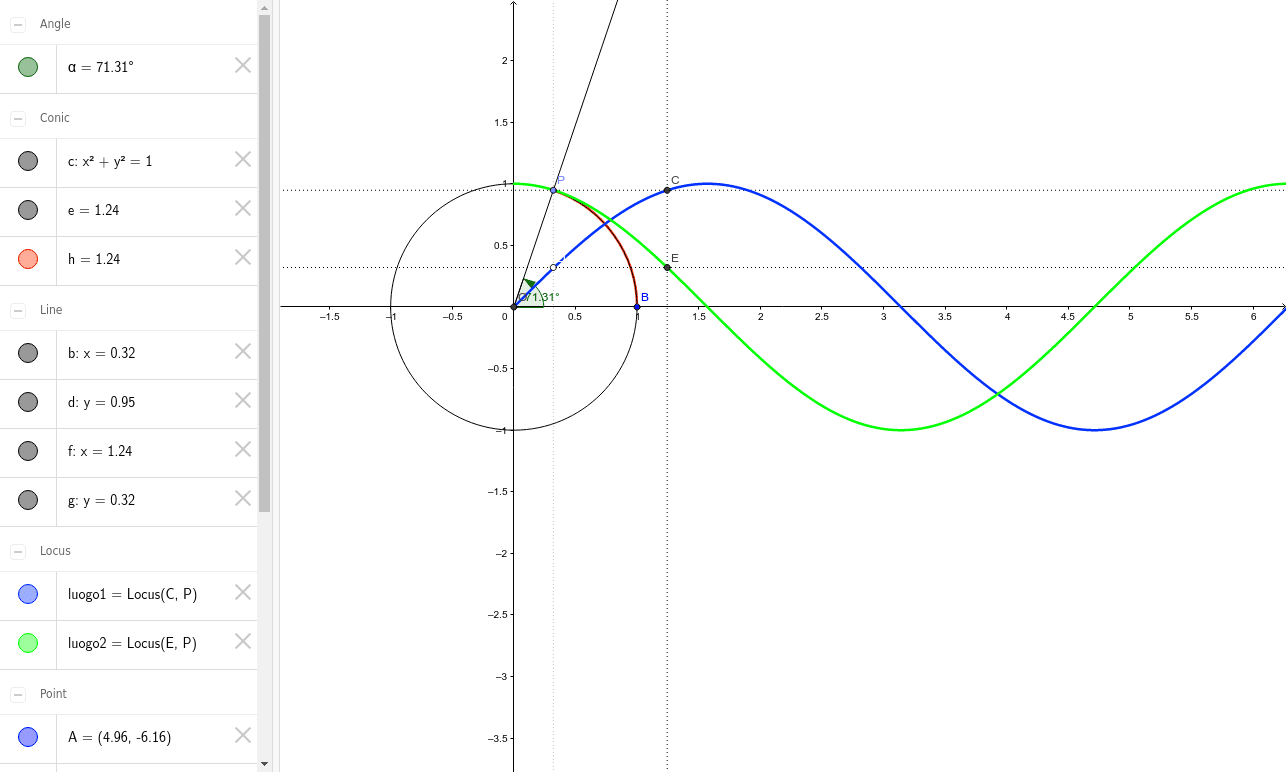
Task: Delete the angle α object
Action: (x=242, y=65)
